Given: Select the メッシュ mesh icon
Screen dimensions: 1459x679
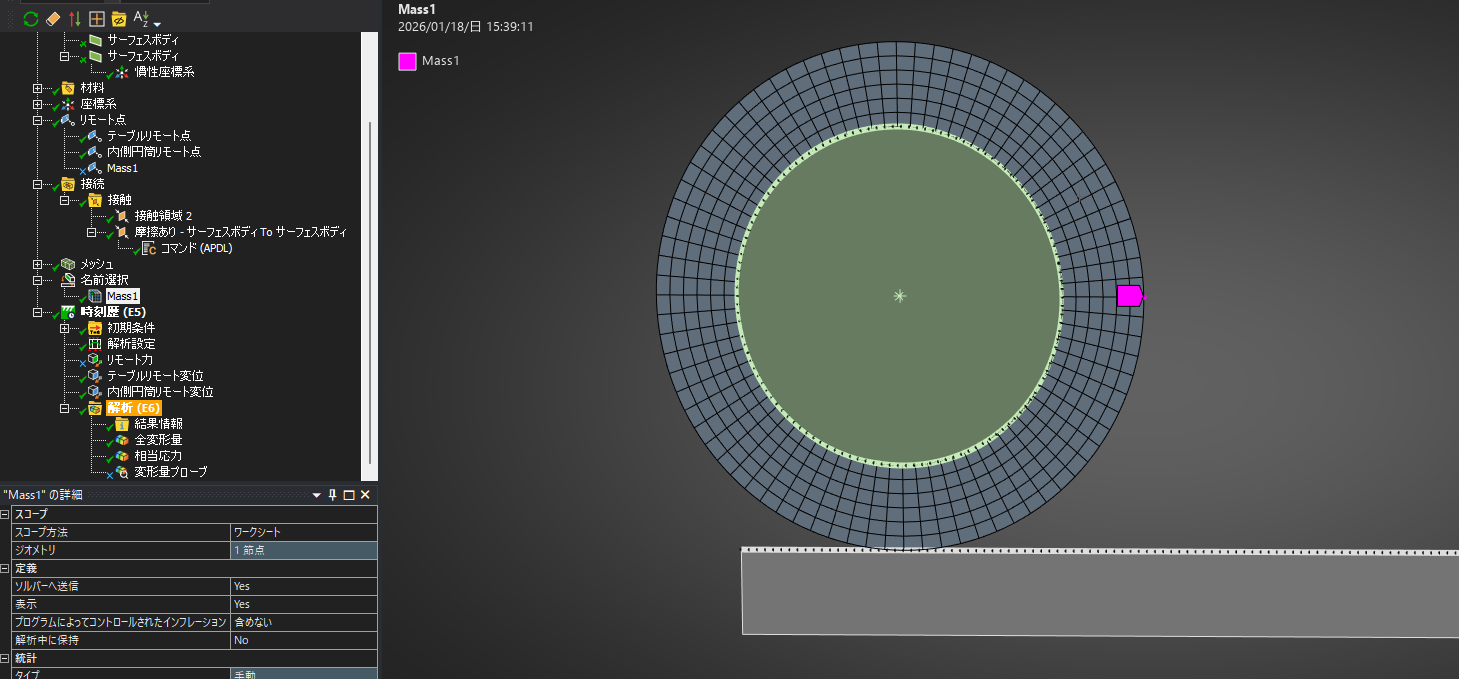Looking at the screenshot, I should pos(68,264).
